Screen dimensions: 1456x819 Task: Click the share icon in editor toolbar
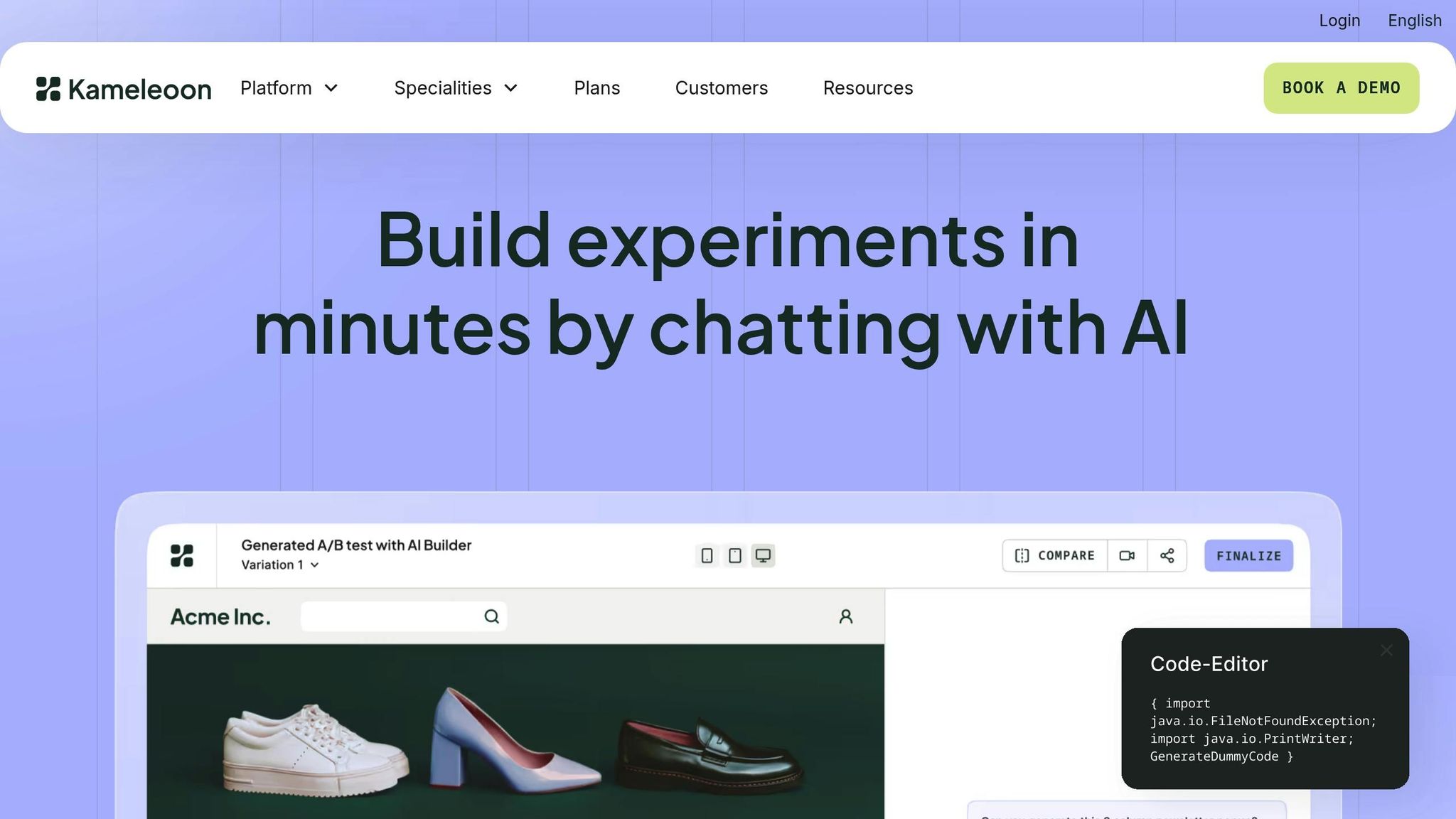click(x=1167, y=556)
